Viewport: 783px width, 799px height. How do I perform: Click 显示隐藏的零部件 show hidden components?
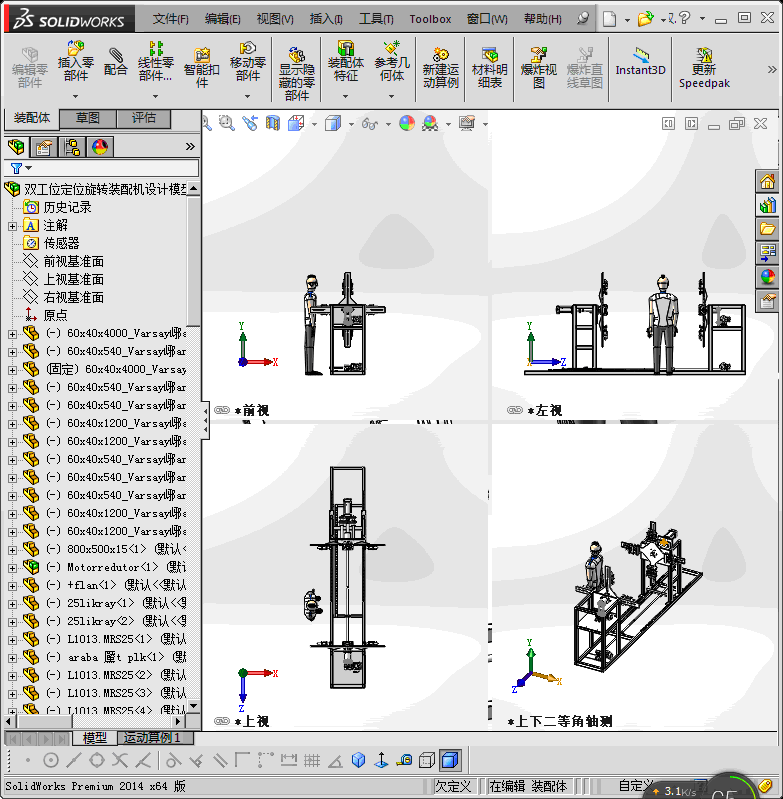tap(297, 74)
